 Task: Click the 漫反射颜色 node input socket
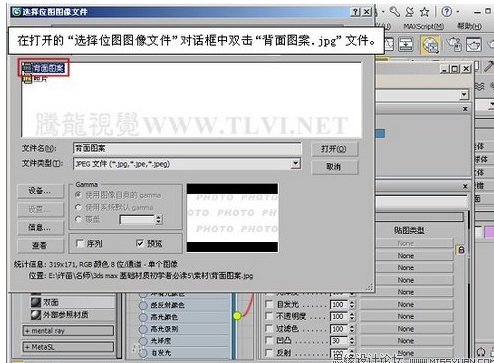click(x=143, y=305)
